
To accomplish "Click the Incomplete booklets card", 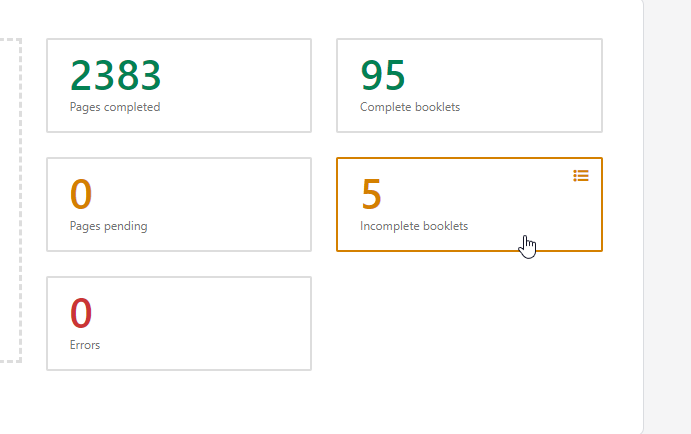I will coord(469,204).
